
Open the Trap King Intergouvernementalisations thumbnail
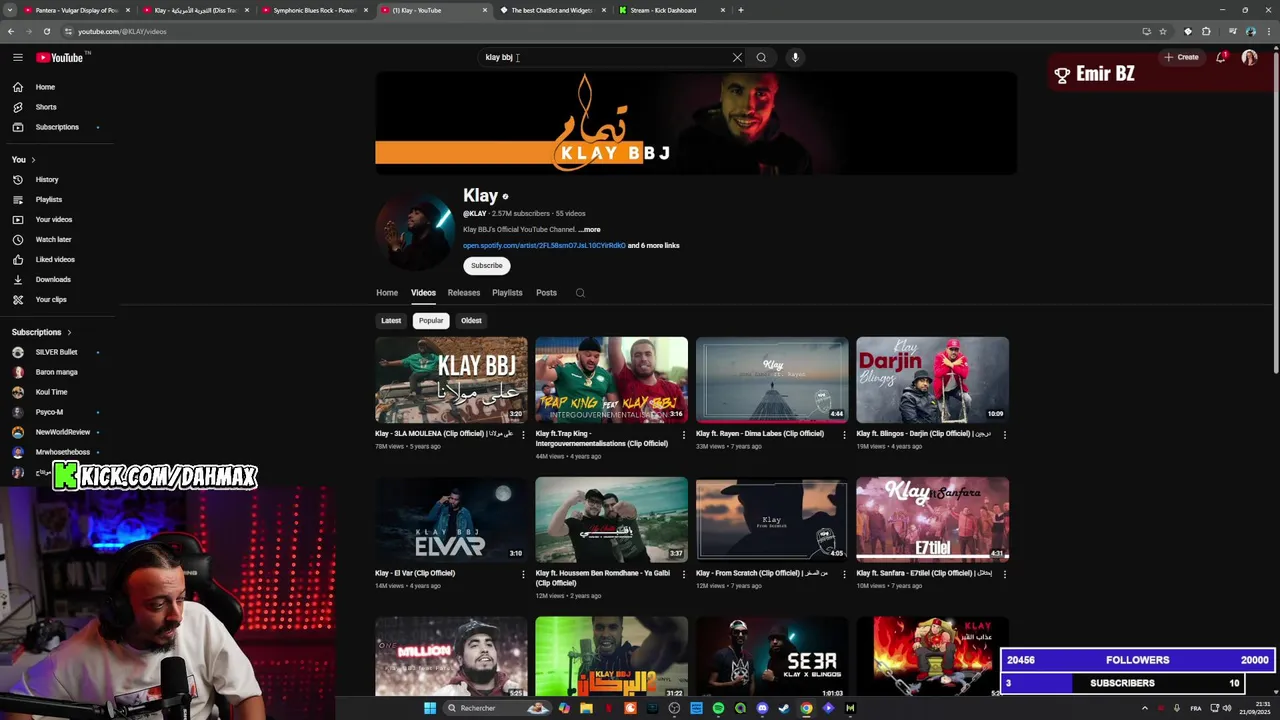tap(611, 380)
